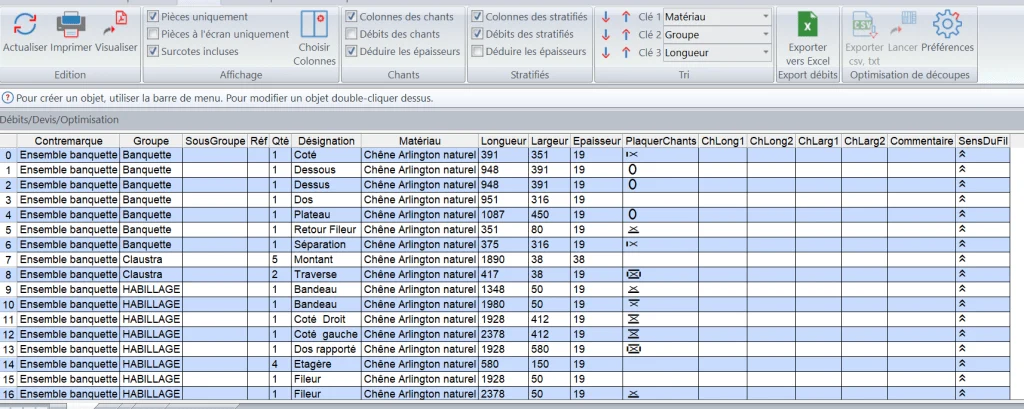1024x409 pixels.
Task: Export cutting list to Excel
Action: [808, 39]
